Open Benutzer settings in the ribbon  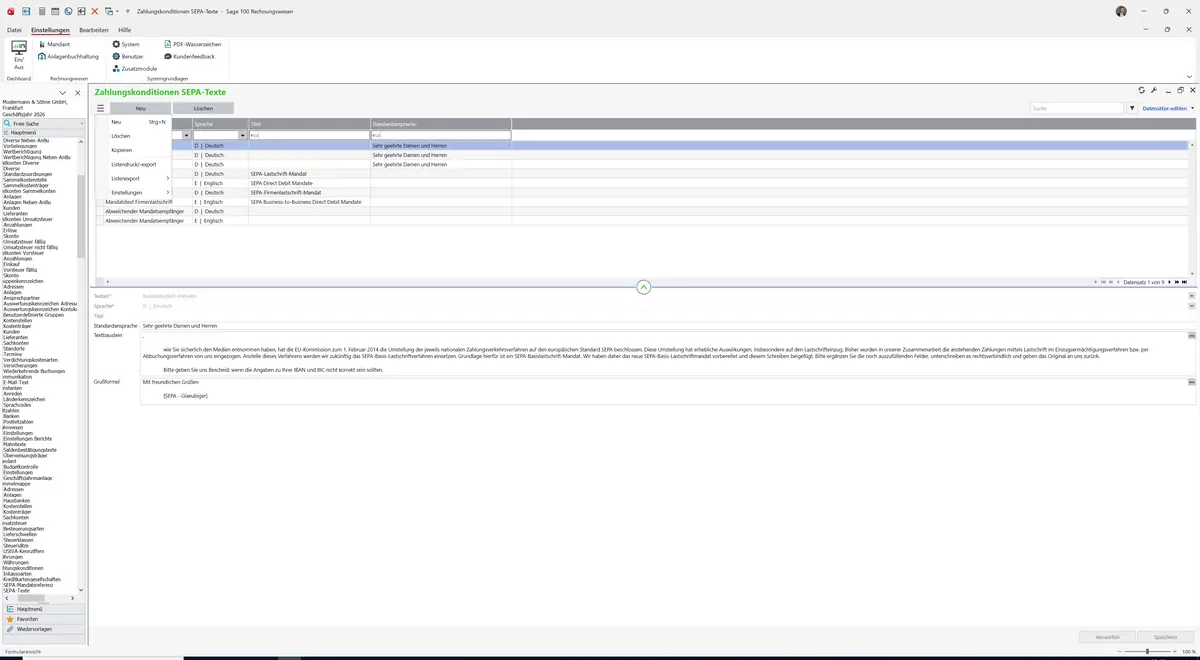128,56
